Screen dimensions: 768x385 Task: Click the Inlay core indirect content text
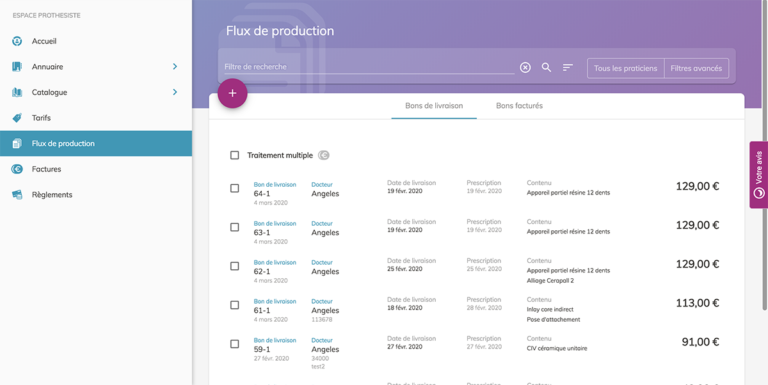[550, 310]
